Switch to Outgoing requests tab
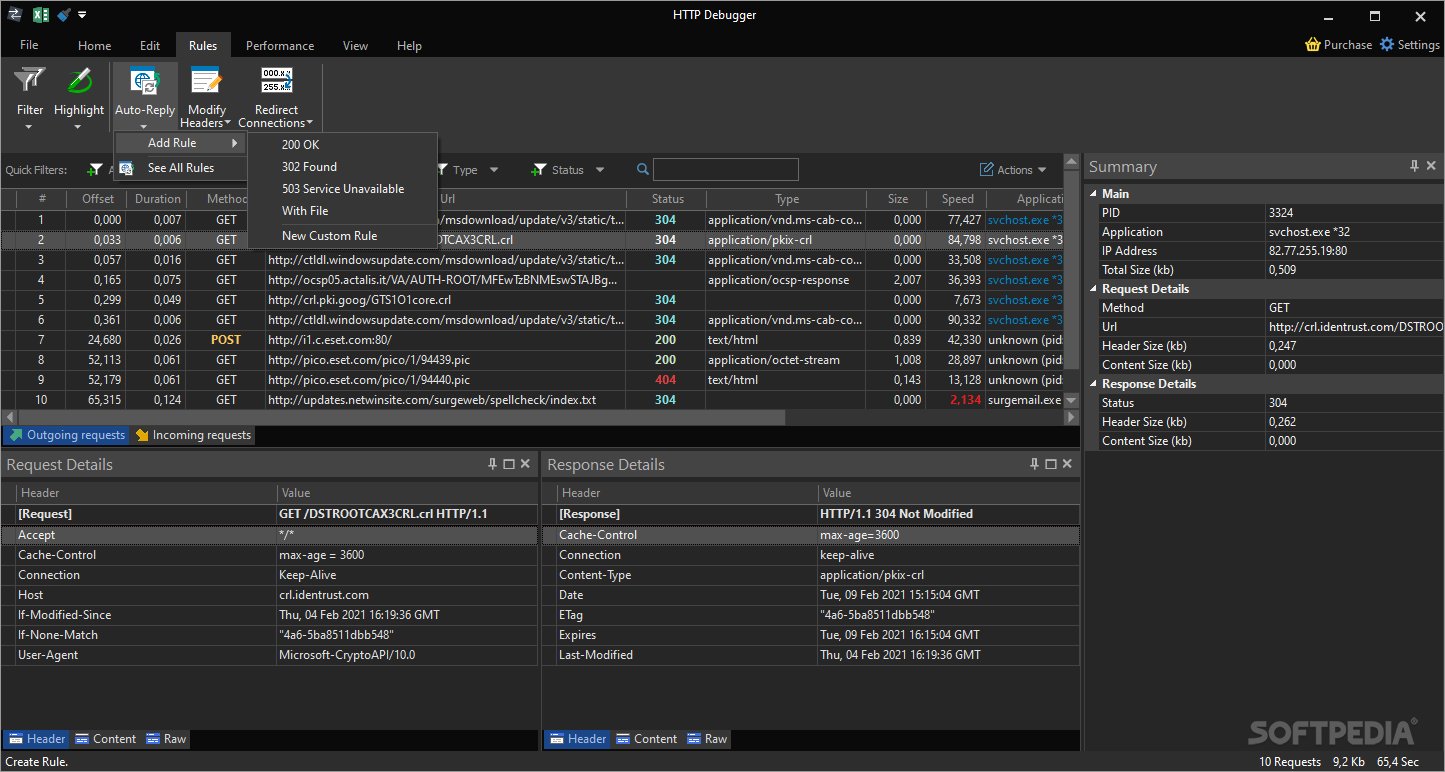 coord(67,435)
